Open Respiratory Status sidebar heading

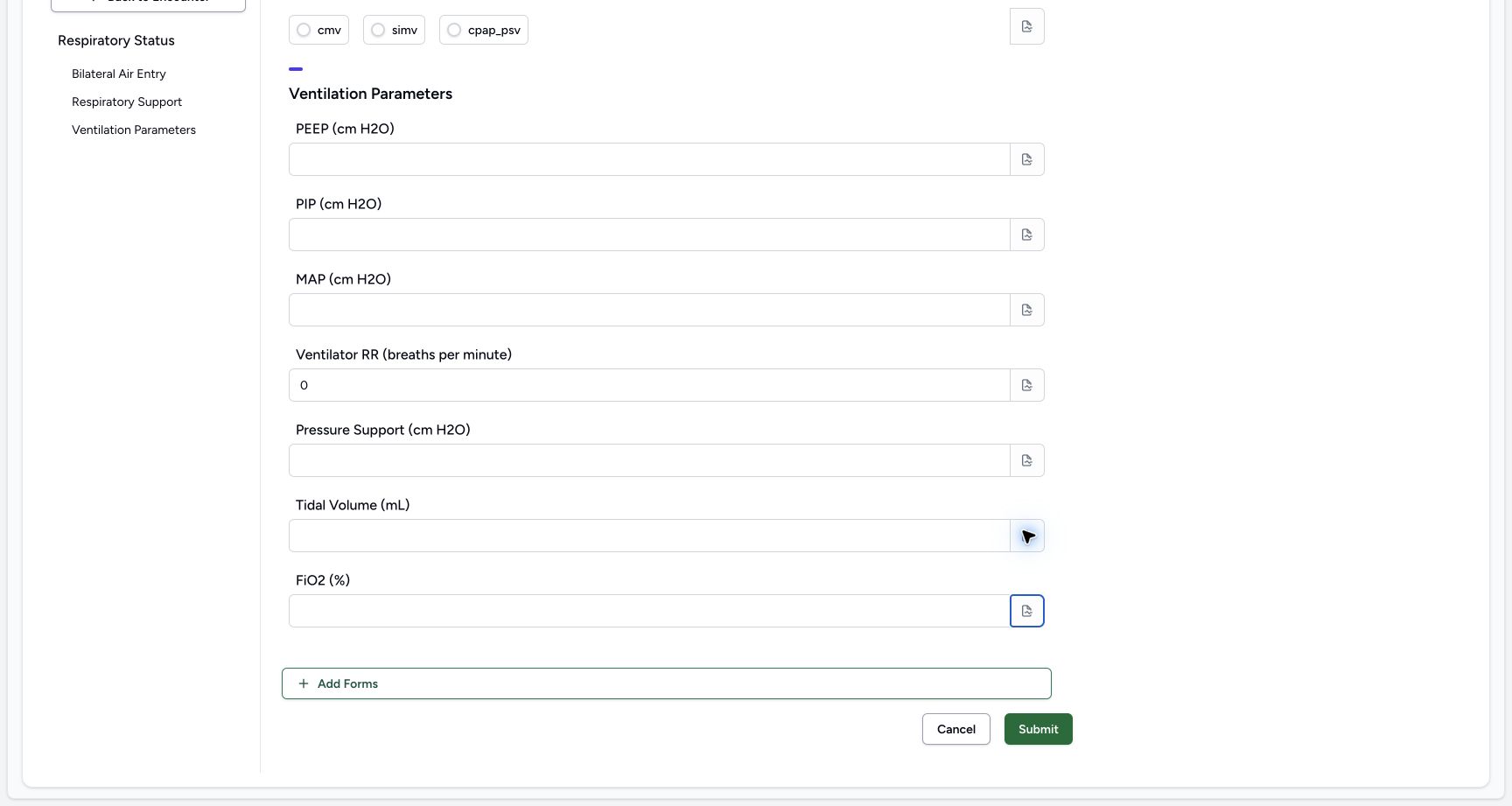(116, 40)
